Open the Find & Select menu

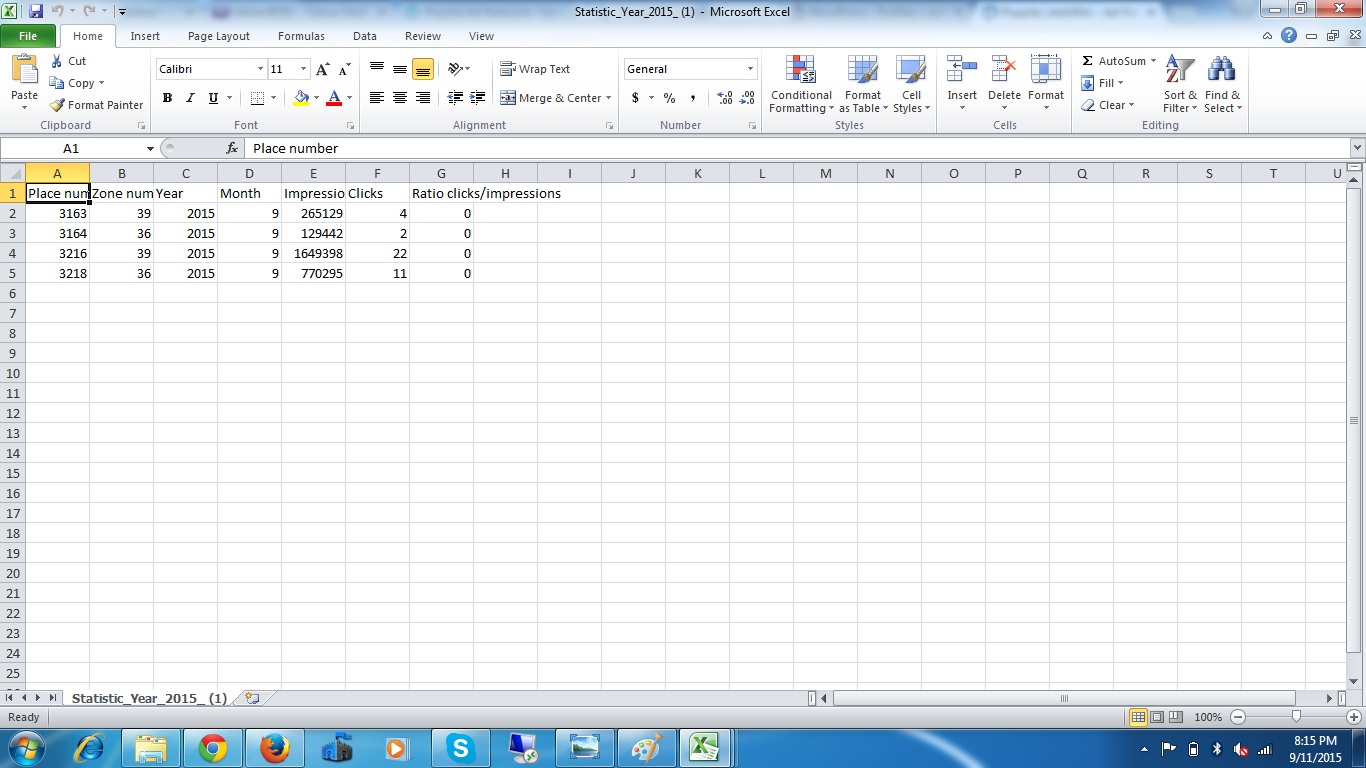tap(1222, 85)
